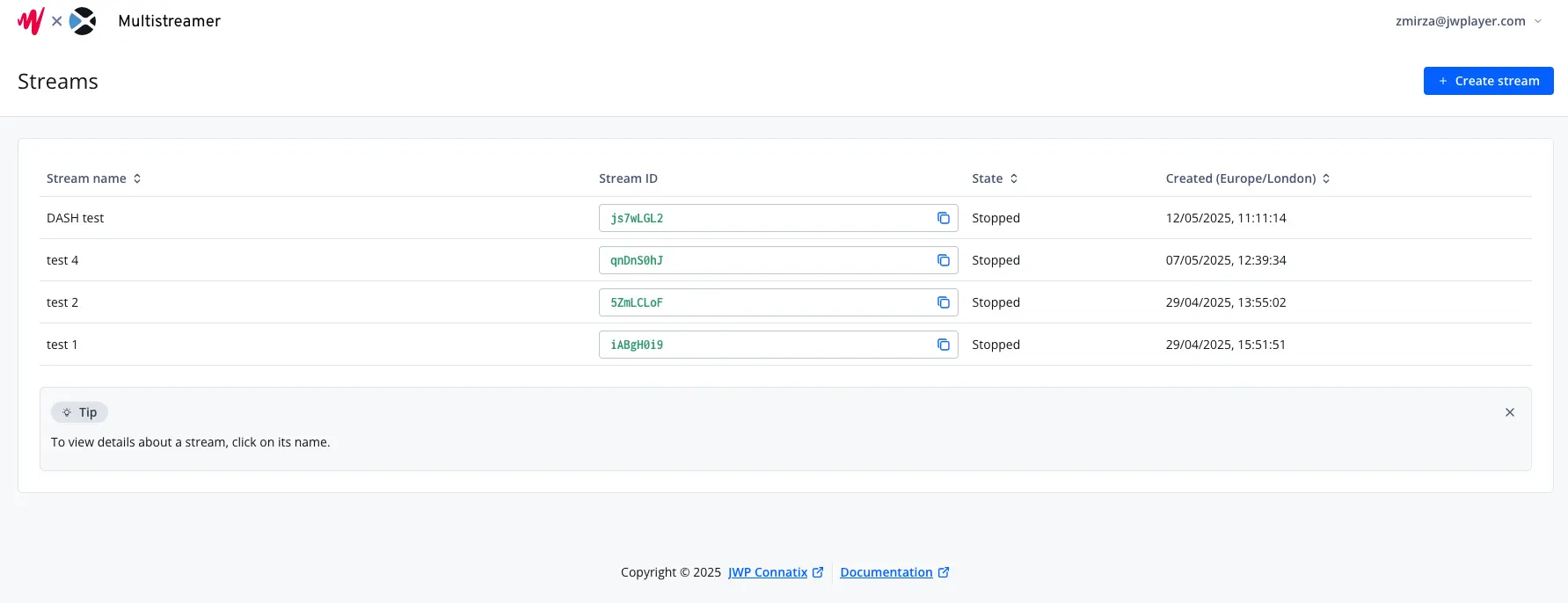Screen dimensions: 1568x603
Task: Open the Documentation link
Action: click(886, 572)
